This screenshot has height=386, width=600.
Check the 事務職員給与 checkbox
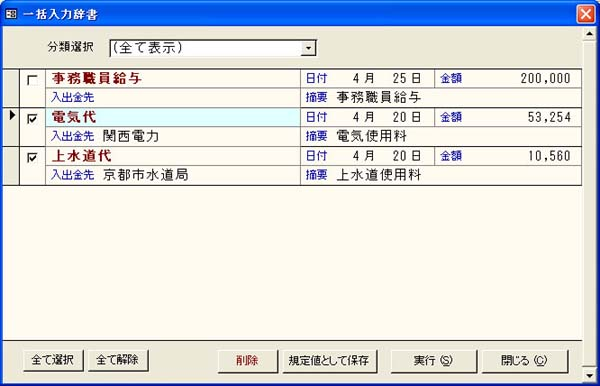tap(32, 80)
